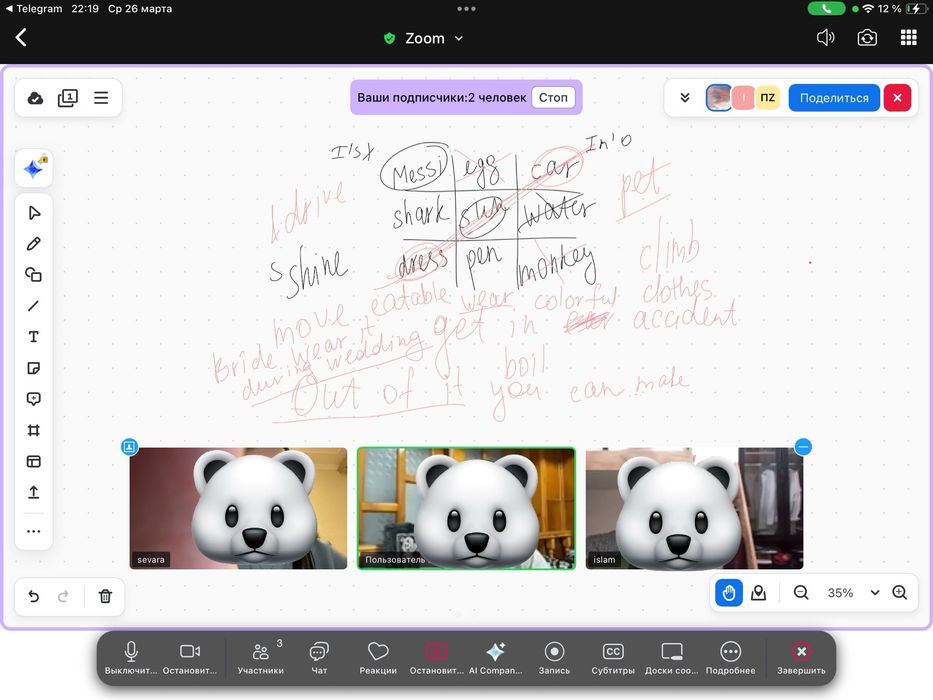
Task: Expand the zoom percentage dropdown
Action: click(x=875, y=593)
